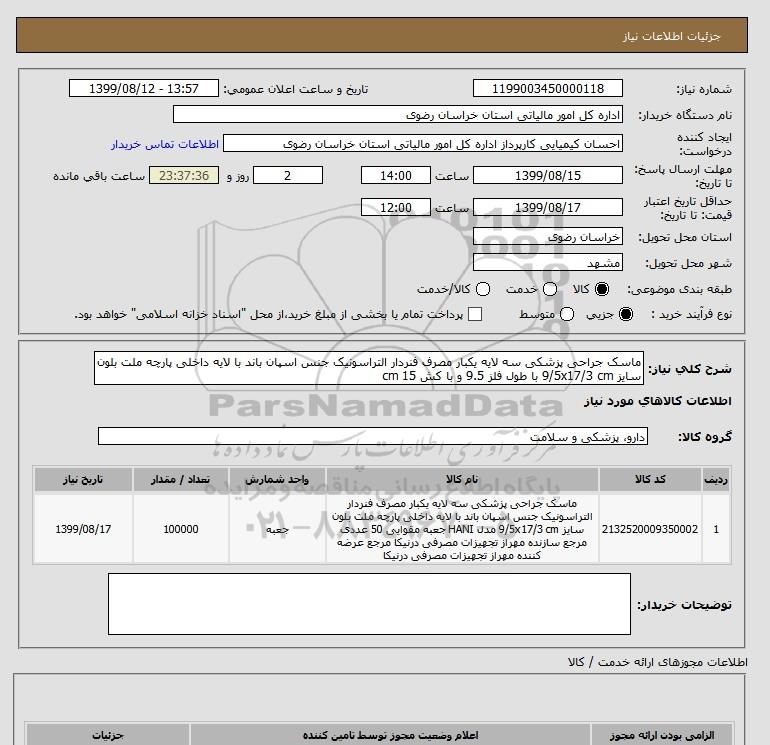Click the نام کالا column header
Viewport: 770px width, 745px height.
pyautogui.click(x=462, y=479)
